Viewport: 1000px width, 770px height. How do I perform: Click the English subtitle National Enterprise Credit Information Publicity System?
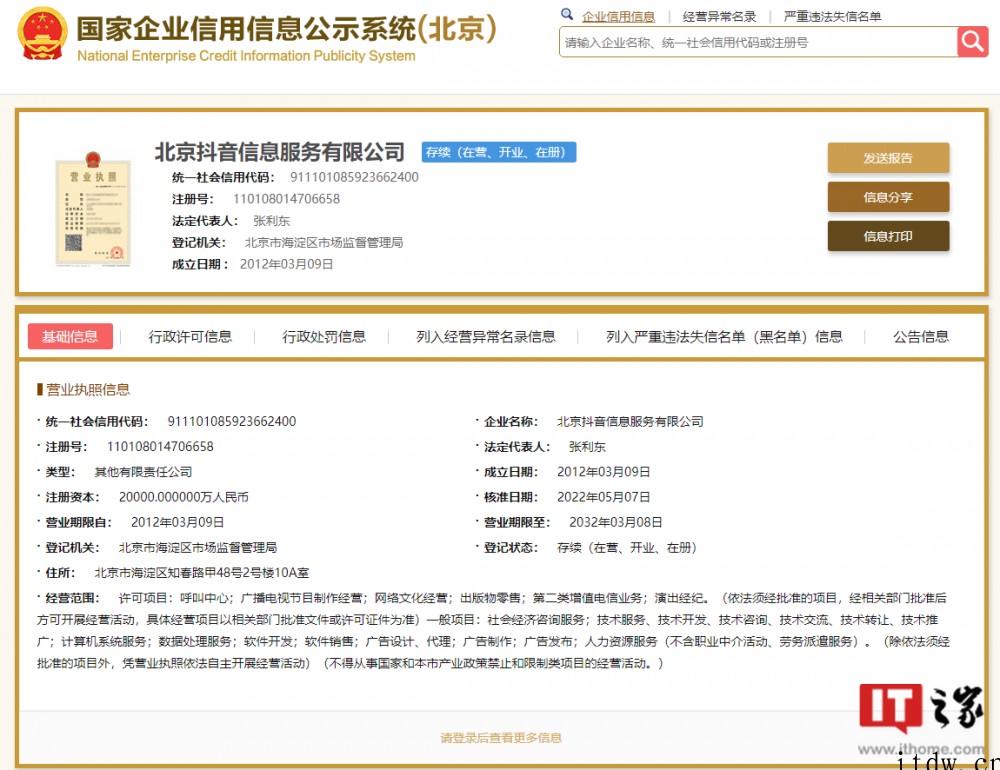point(246,56)
